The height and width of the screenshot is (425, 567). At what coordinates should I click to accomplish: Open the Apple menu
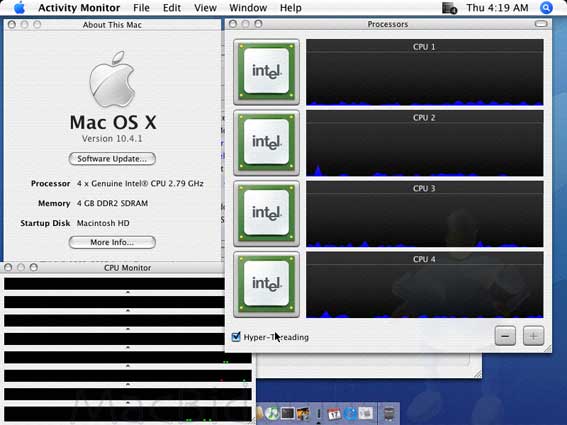(19, 8)
